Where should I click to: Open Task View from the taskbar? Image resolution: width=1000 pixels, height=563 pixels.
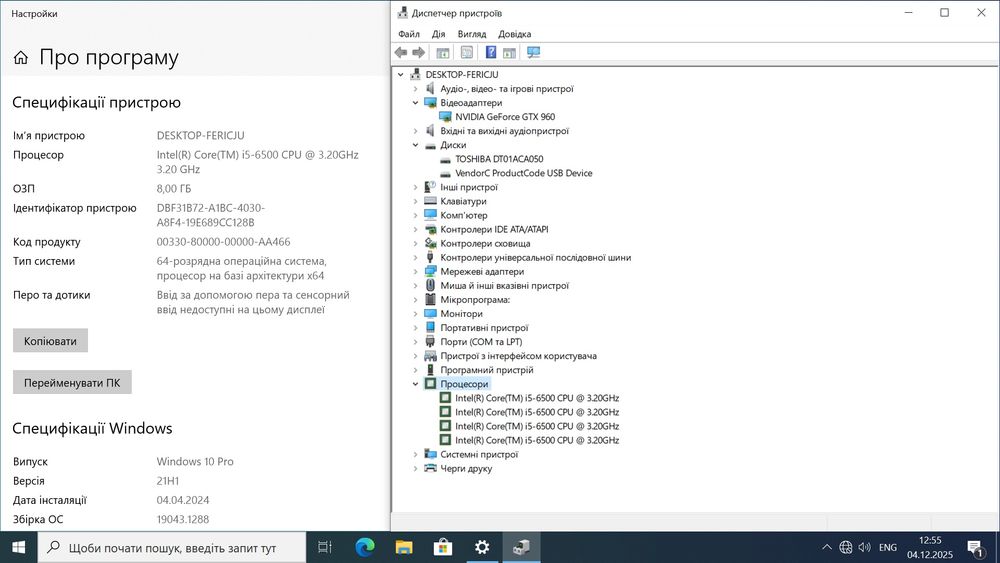point(325,547)
